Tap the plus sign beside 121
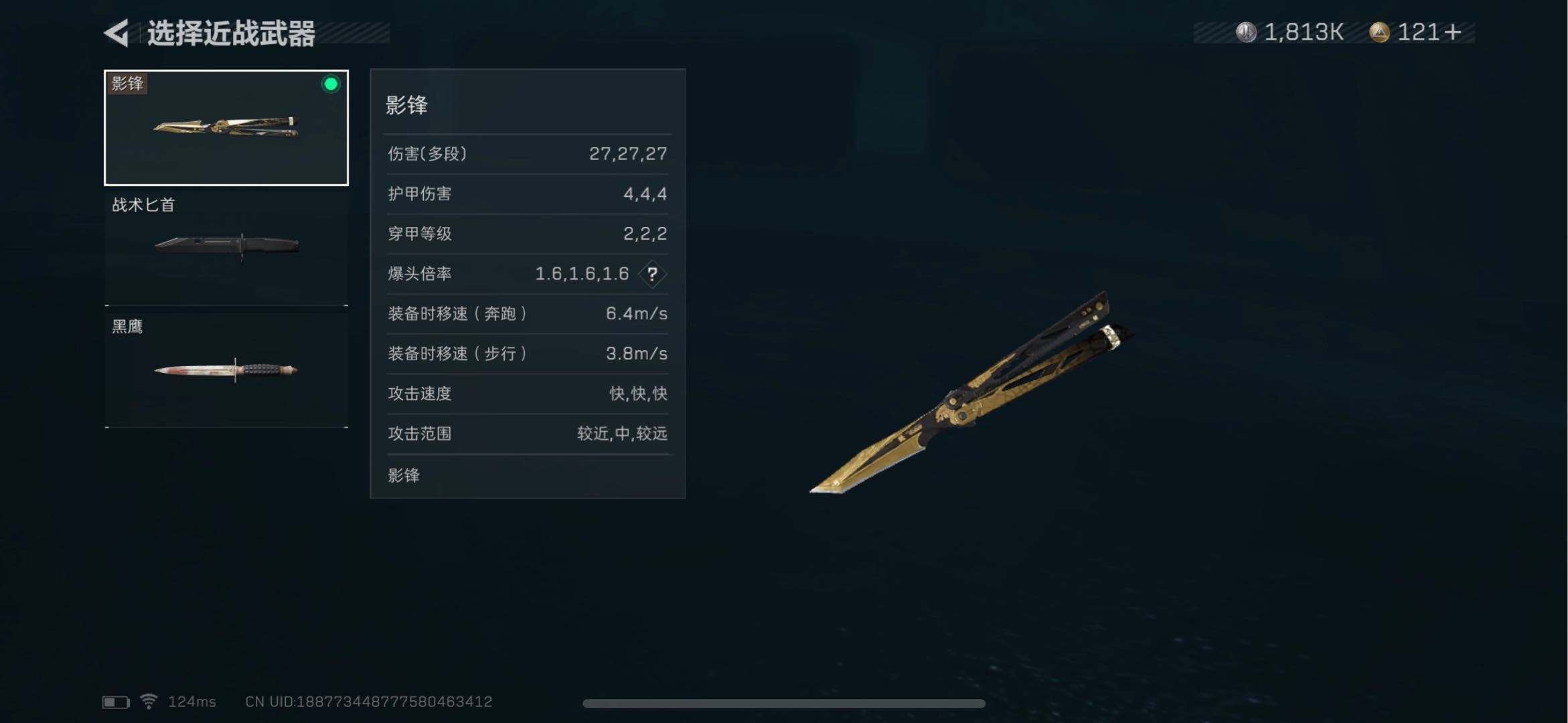Screen dimensions: 1568x723 pos(1452,32)
